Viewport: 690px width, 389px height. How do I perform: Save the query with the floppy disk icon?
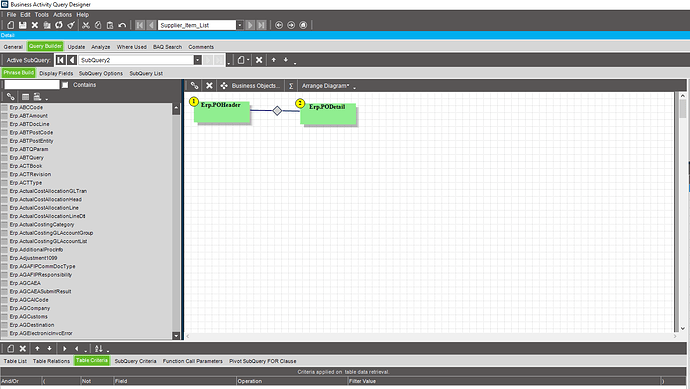(x=22, y=25)
